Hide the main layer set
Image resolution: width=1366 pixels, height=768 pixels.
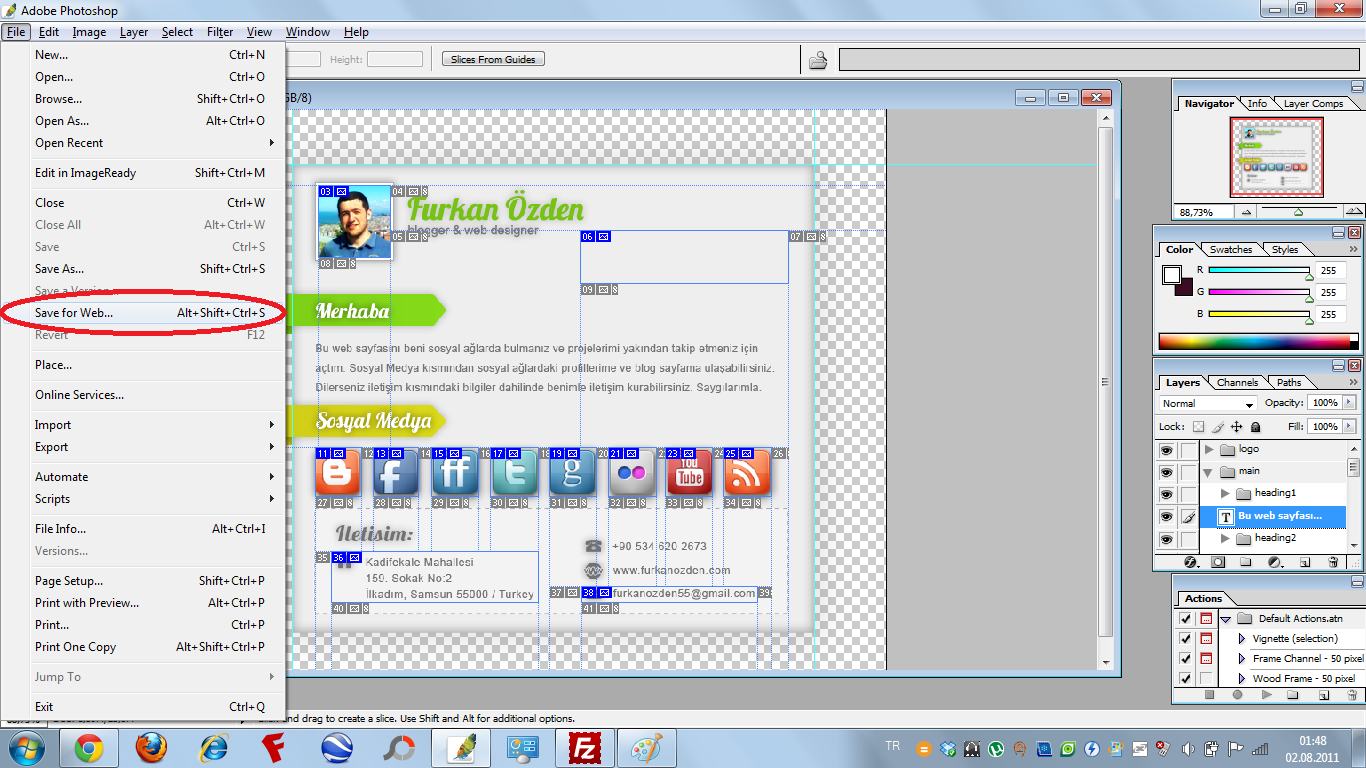(1166, 472)
